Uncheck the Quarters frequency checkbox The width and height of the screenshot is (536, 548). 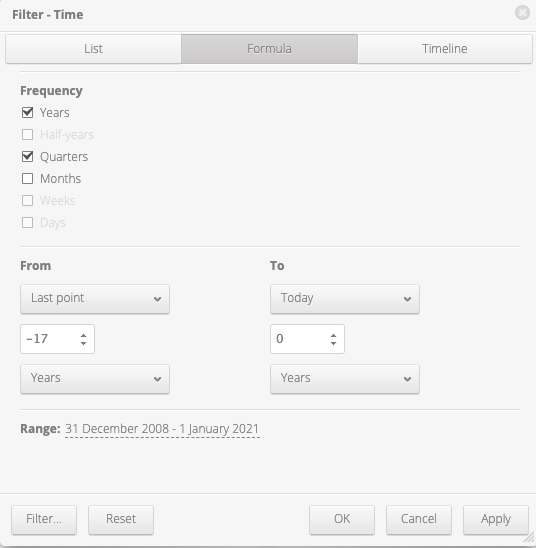pos(28,157)
